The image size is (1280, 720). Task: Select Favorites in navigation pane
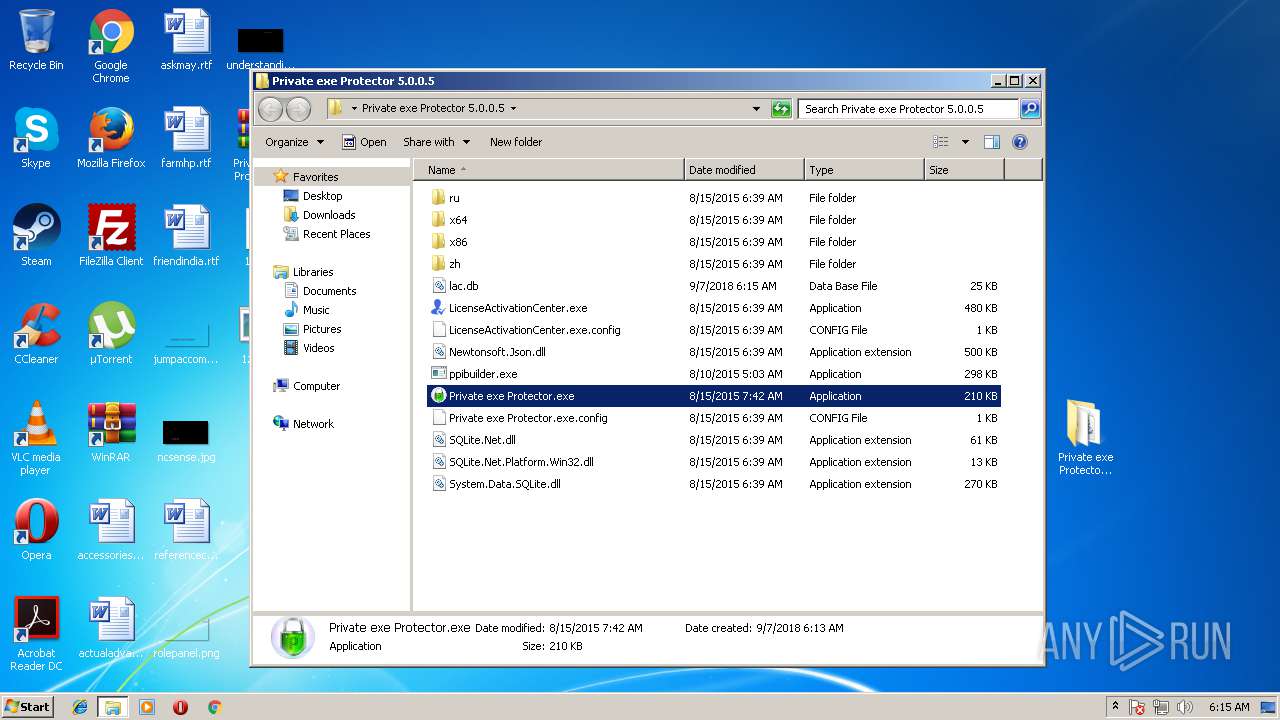coord(315,177)
